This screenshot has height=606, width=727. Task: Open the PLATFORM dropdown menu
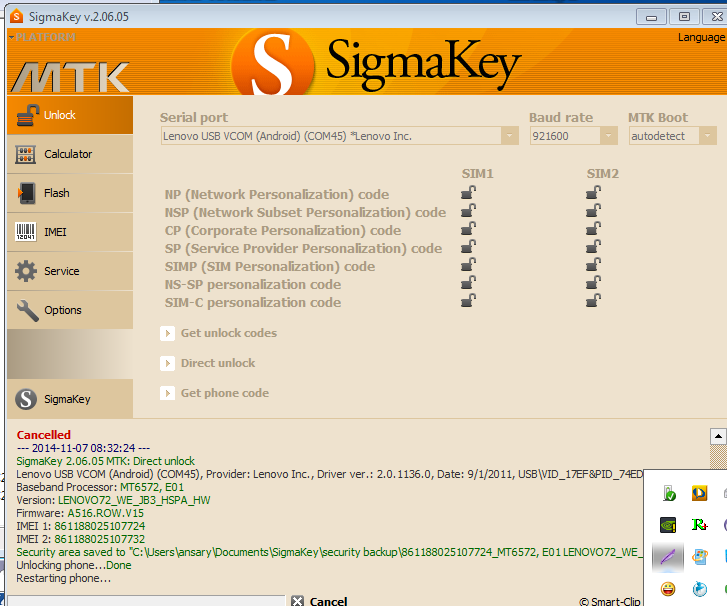tap(42, 37)
